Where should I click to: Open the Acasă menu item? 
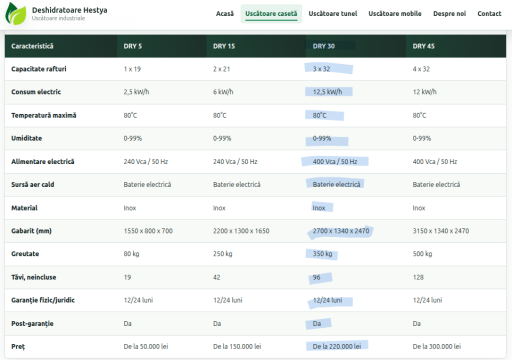pos(225,14)
